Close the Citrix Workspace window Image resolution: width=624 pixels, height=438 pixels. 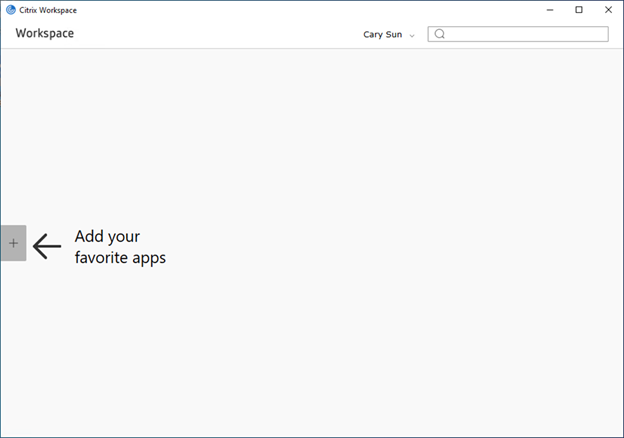pyautogui.click(x=608, y=10)
